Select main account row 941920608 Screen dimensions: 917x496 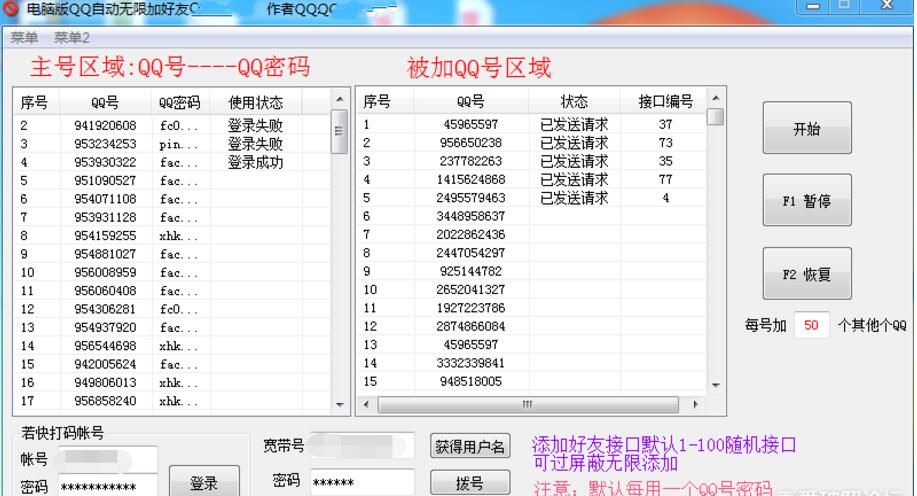click(x=173, y=125)
